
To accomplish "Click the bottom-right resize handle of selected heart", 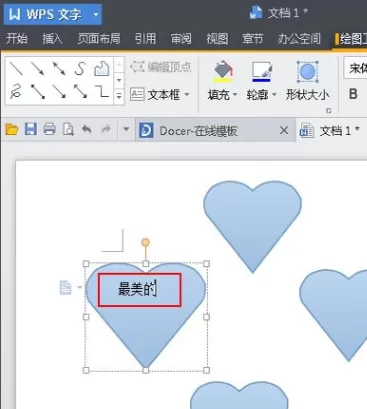I will click(206, 370).
